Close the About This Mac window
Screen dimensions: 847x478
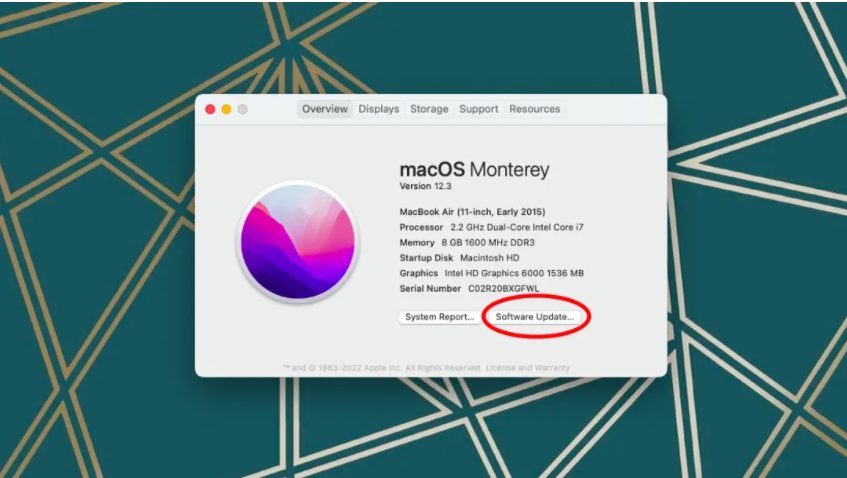pos(210,110)
